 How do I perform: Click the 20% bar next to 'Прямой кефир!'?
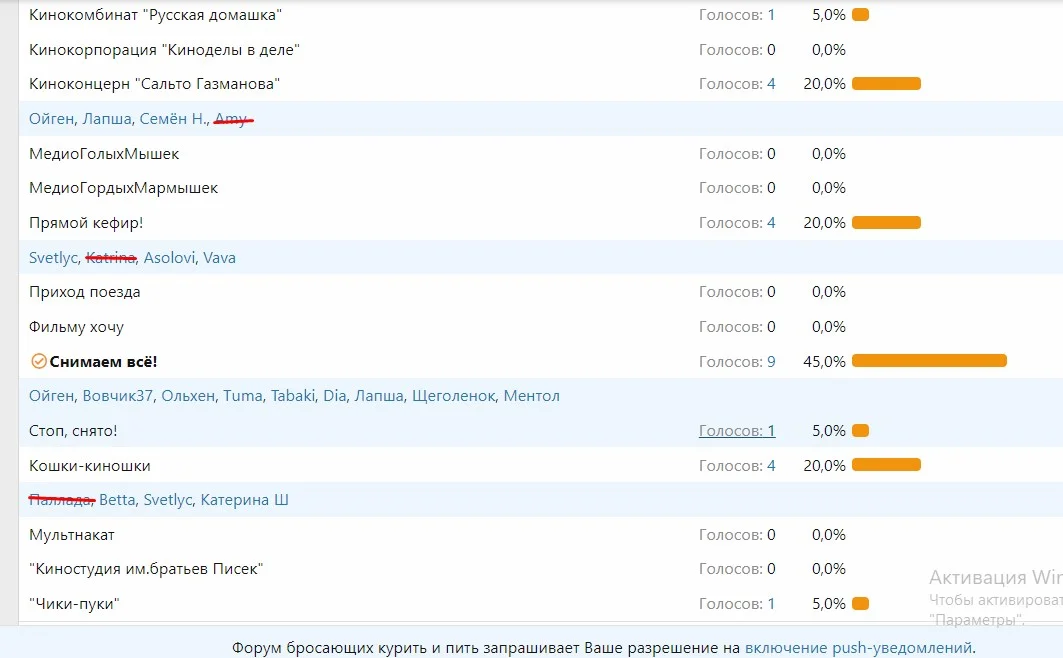coord(885,222)
